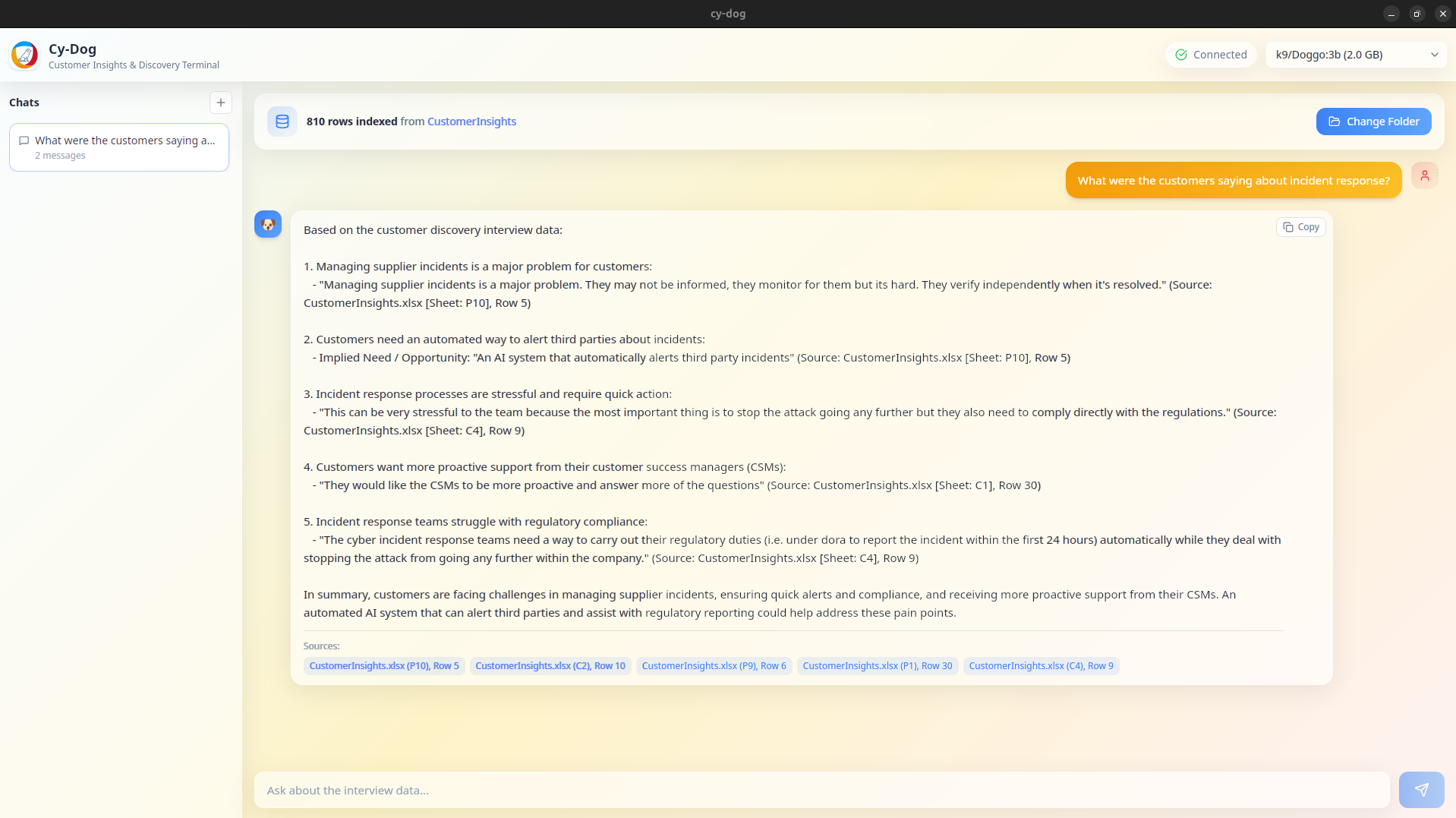The width and height of the screenshot is (1456, 818).
Task: Click the Change Folder button
Action: click(x=1373, y=122)
